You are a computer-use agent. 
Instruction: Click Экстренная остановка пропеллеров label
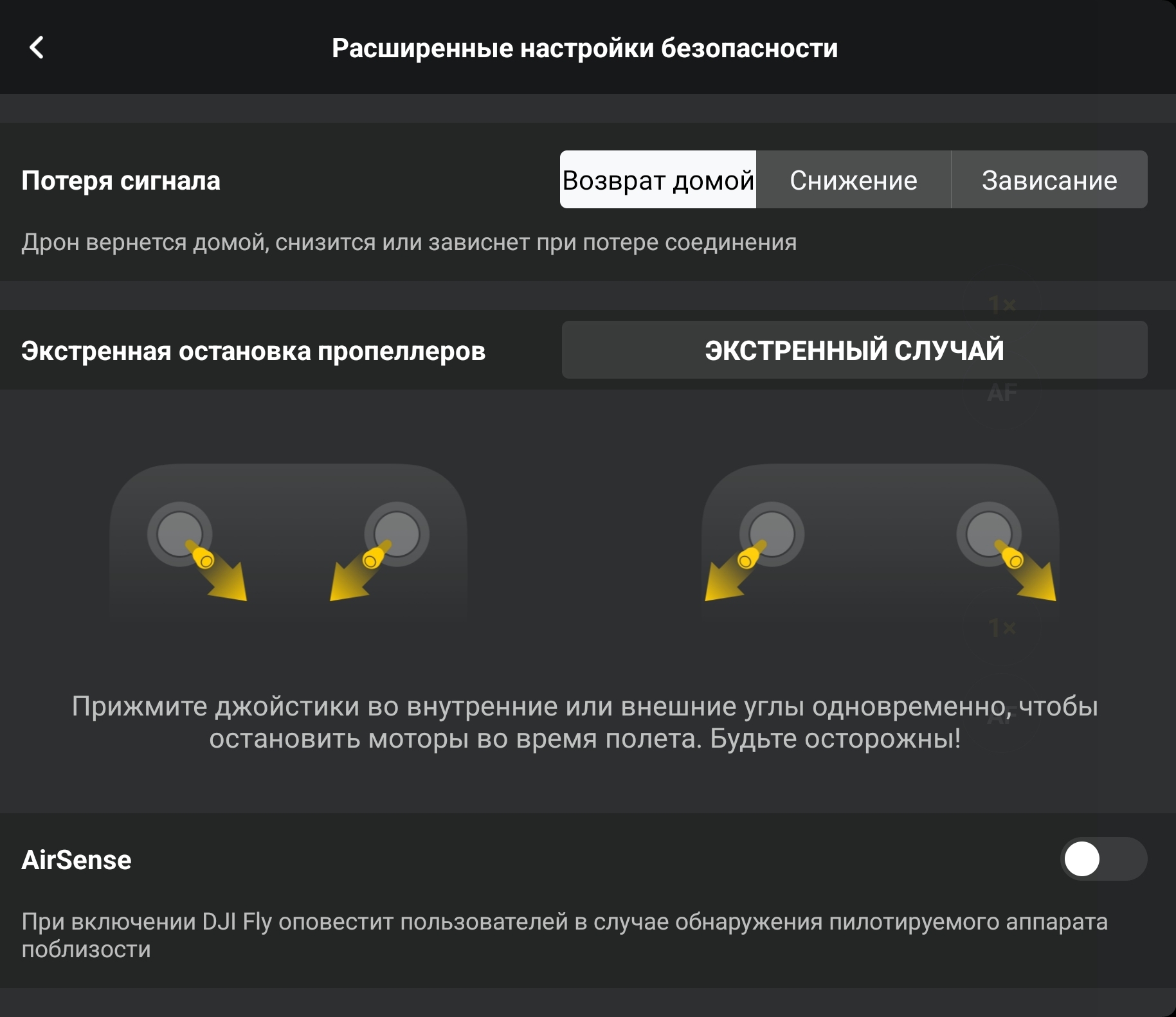click(253, 351)
